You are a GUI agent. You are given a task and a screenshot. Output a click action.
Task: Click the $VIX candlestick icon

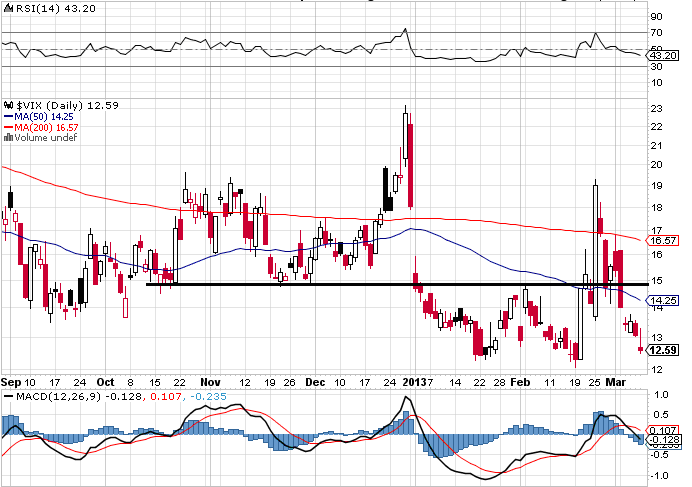point(9,103)
